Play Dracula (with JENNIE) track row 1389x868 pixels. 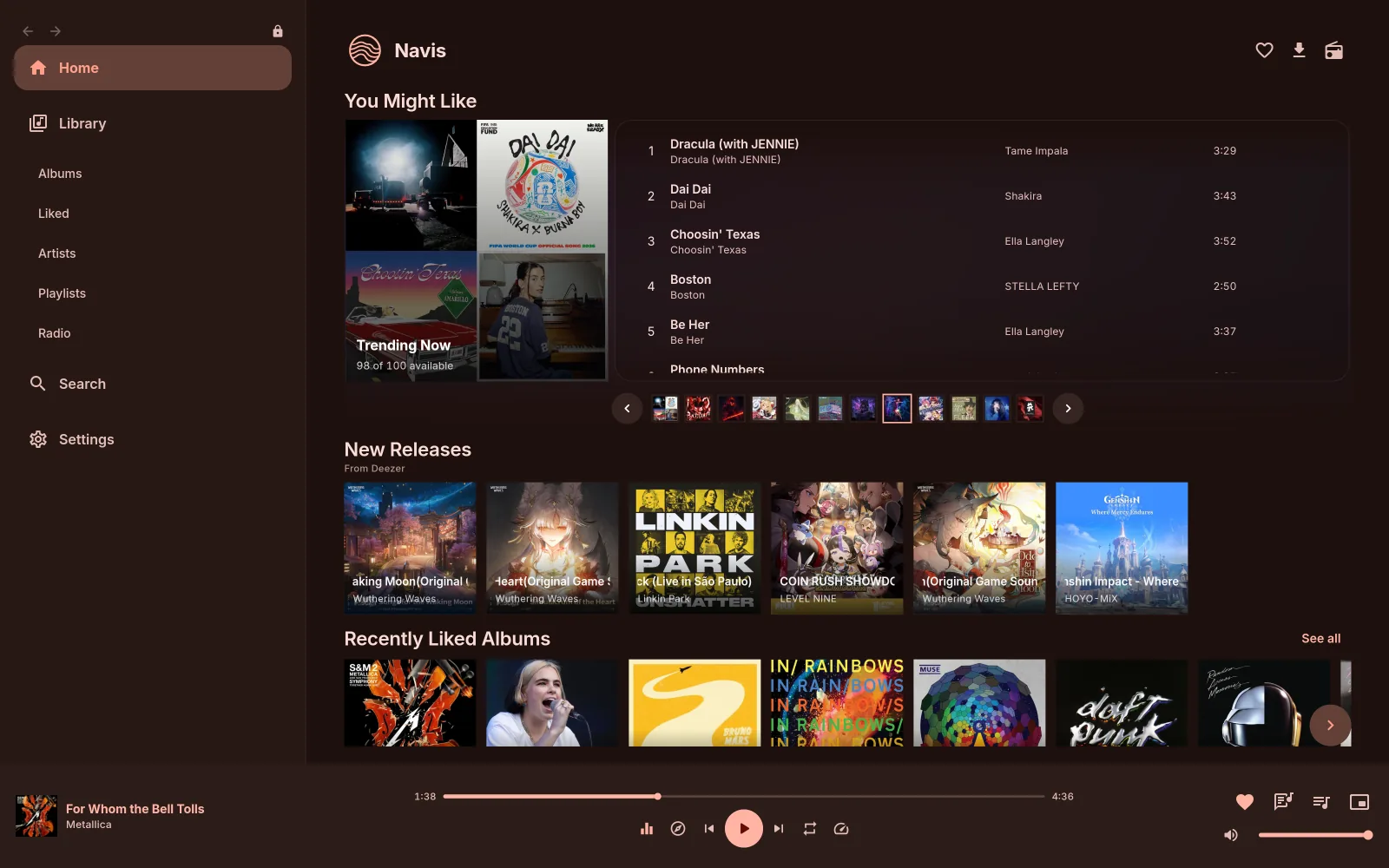coord(982,151)
